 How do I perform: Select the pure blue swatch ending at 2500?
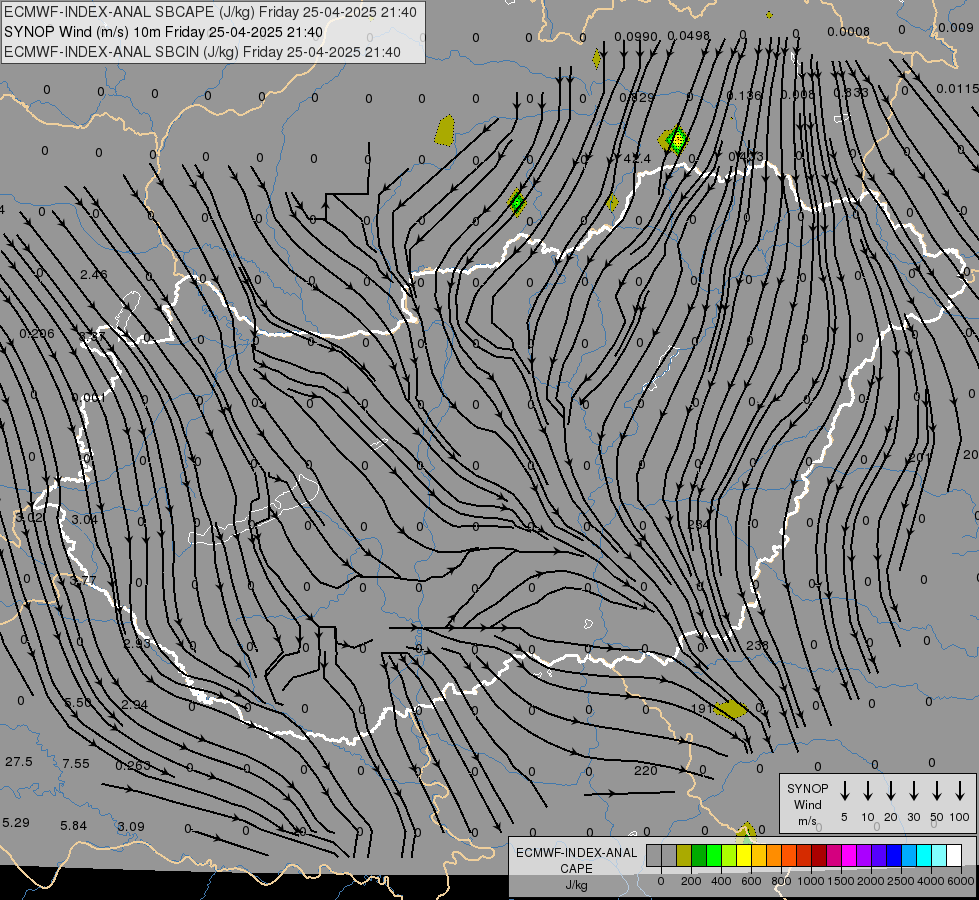point(893,855)
